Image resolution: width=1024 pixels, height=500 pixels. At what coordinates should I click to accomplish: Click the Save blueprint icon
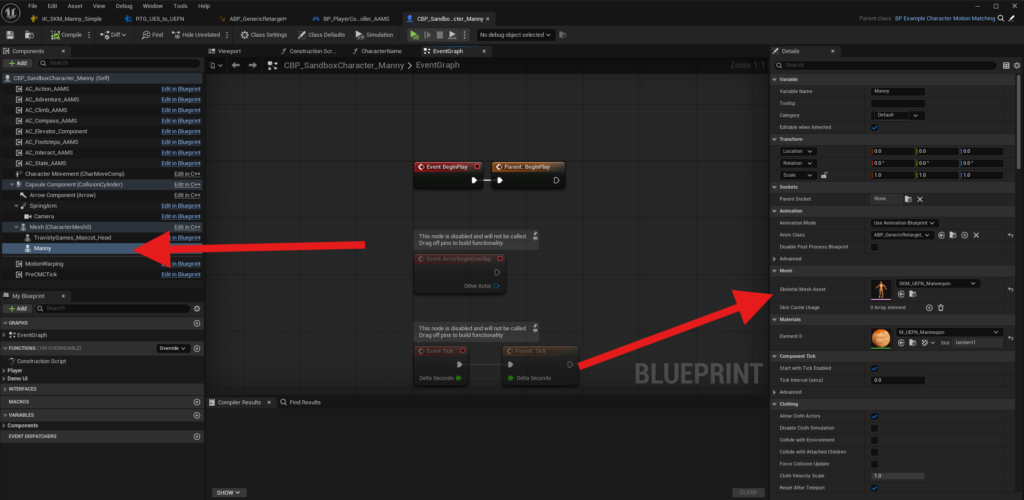[x=11, y=34]
